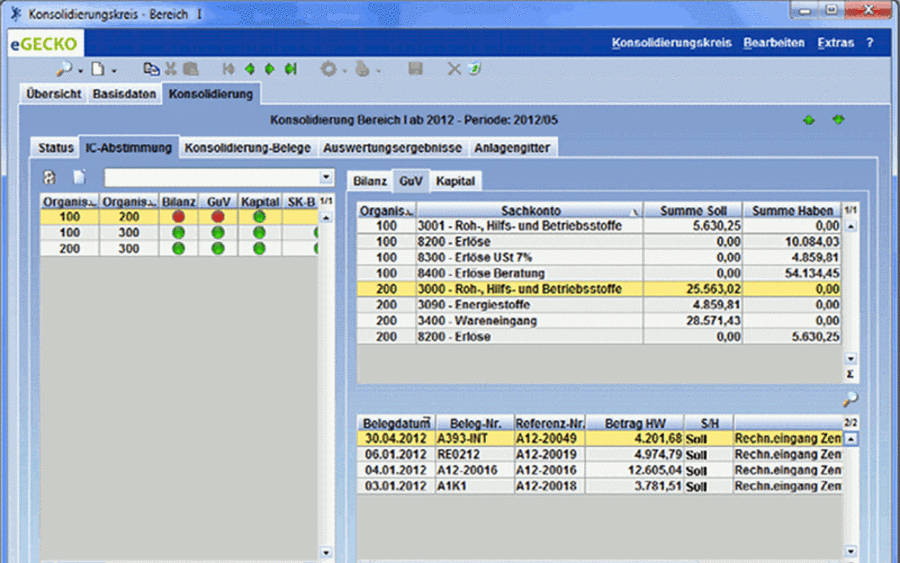The width and height of the screenshot is (900, 563).
Task: Click green Bilanz dot in row 100/300
Action: click(179, 232)
